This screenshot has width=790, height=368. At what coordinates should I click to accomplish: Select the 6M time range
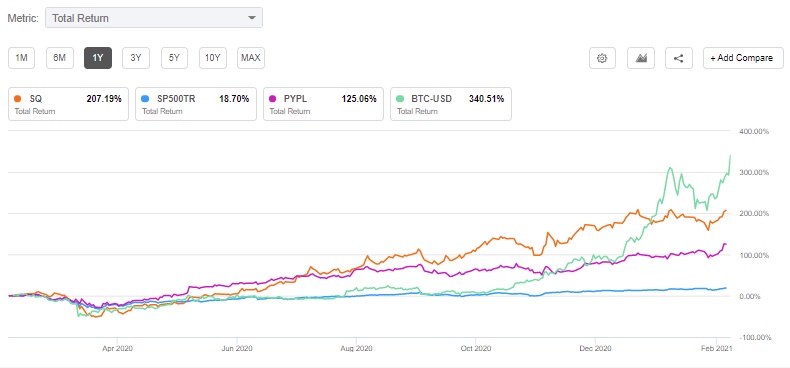(x=59, y=58)
